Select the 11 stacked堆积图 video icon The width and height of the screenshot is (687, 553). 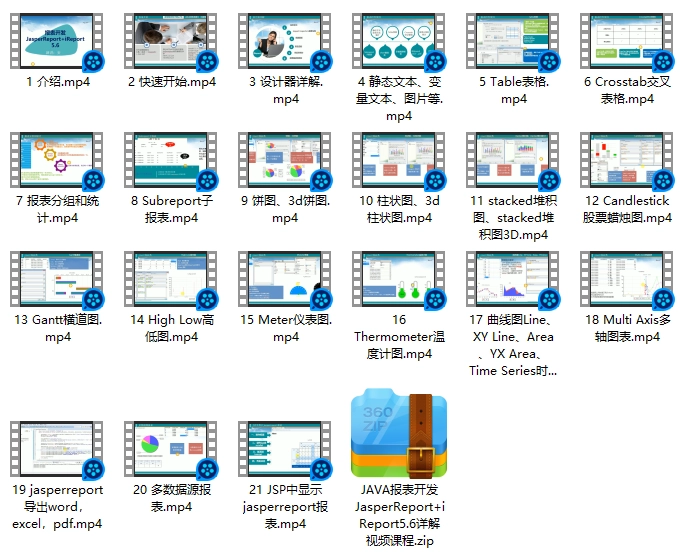click(x=513, y=160)
